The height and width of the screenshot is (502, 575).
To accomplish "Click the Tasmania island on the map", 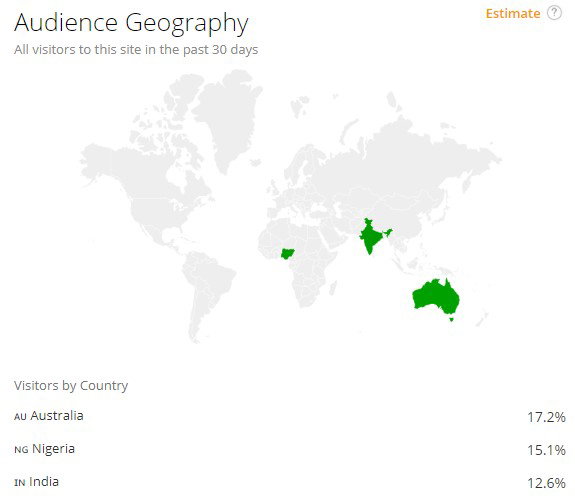I will [x=452, y=319].
